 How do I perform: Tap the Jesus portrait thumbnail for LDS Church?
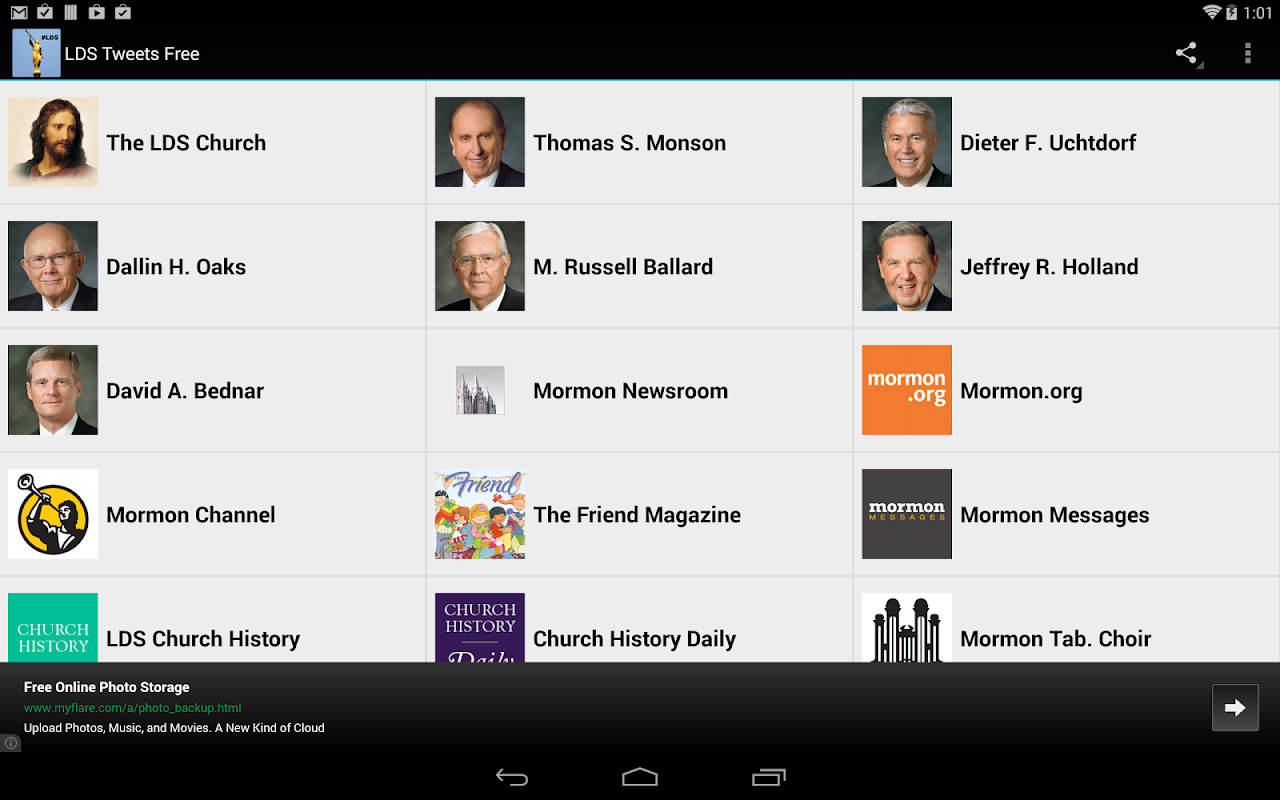tap(53, 142)
